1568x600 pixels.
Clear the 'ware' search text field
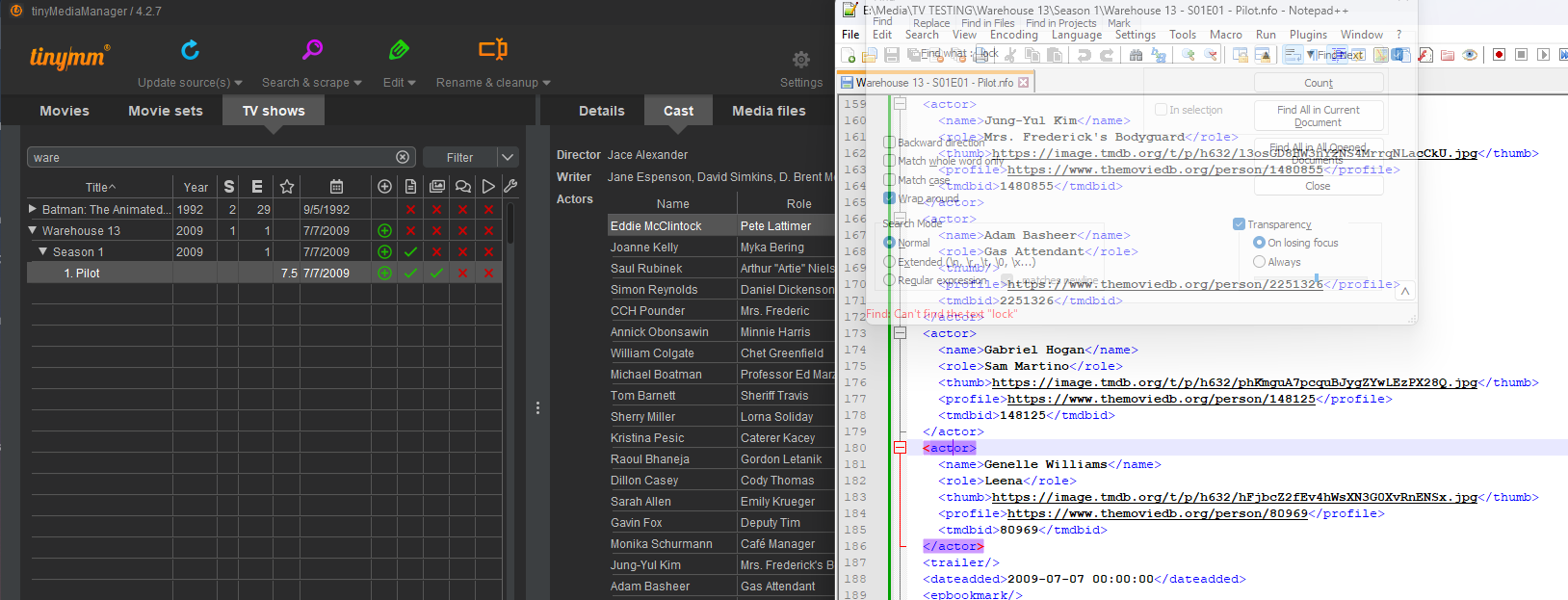(403, 157)
